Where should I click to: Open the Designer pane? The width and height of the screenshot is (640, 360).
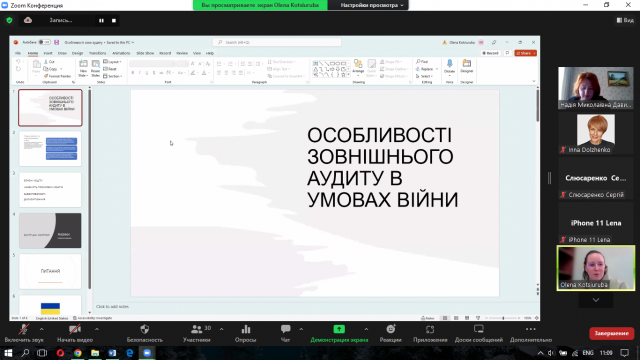[x=467, y=66]
